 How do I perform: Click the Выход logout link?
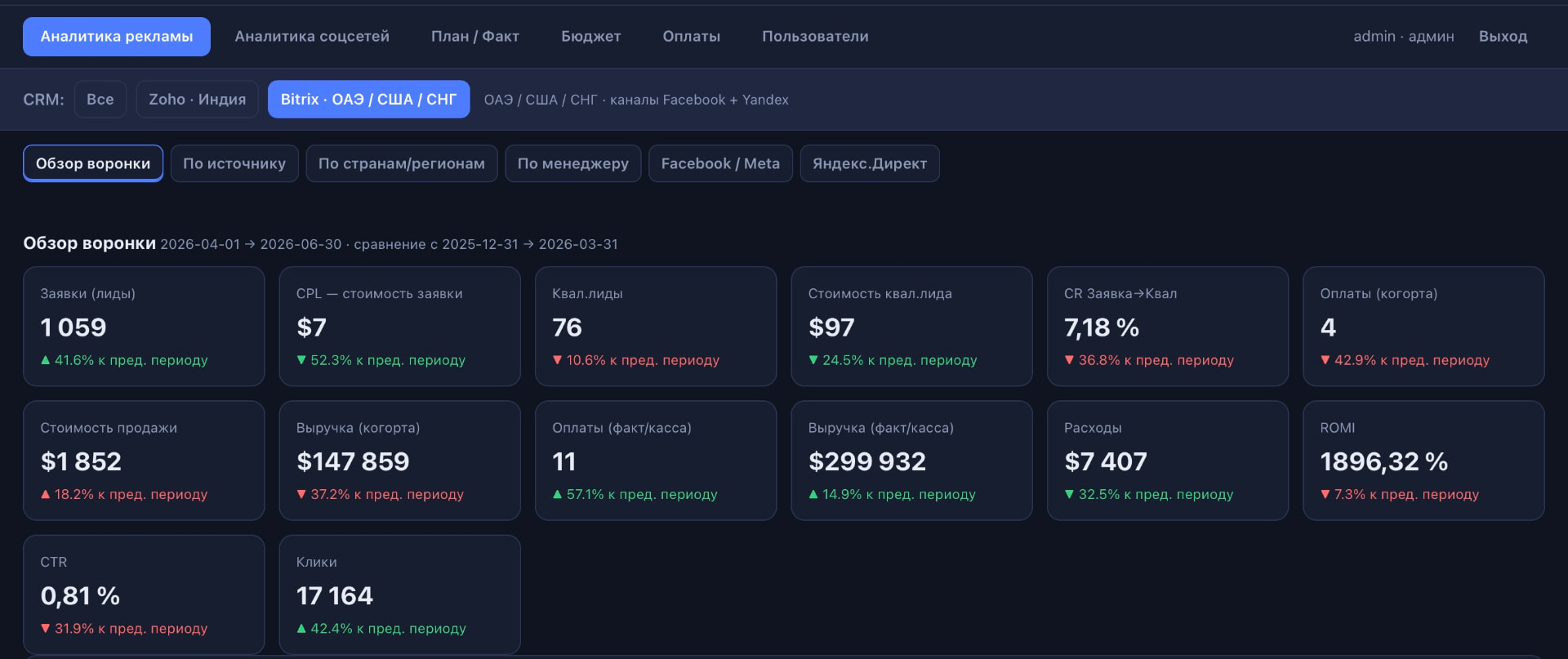coord(1503,37)
